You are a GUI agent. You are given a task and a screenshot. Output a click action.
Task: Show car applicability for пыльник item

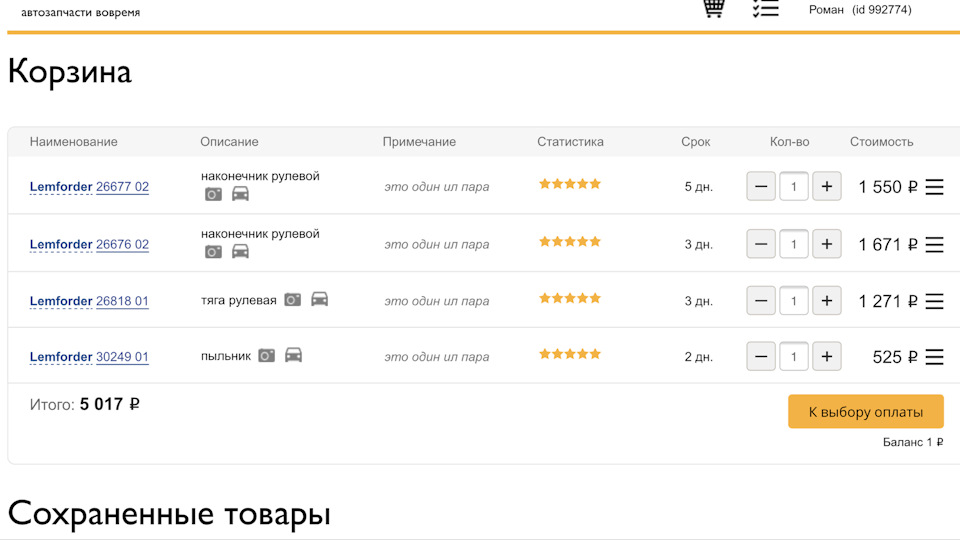tap(293, 355)
